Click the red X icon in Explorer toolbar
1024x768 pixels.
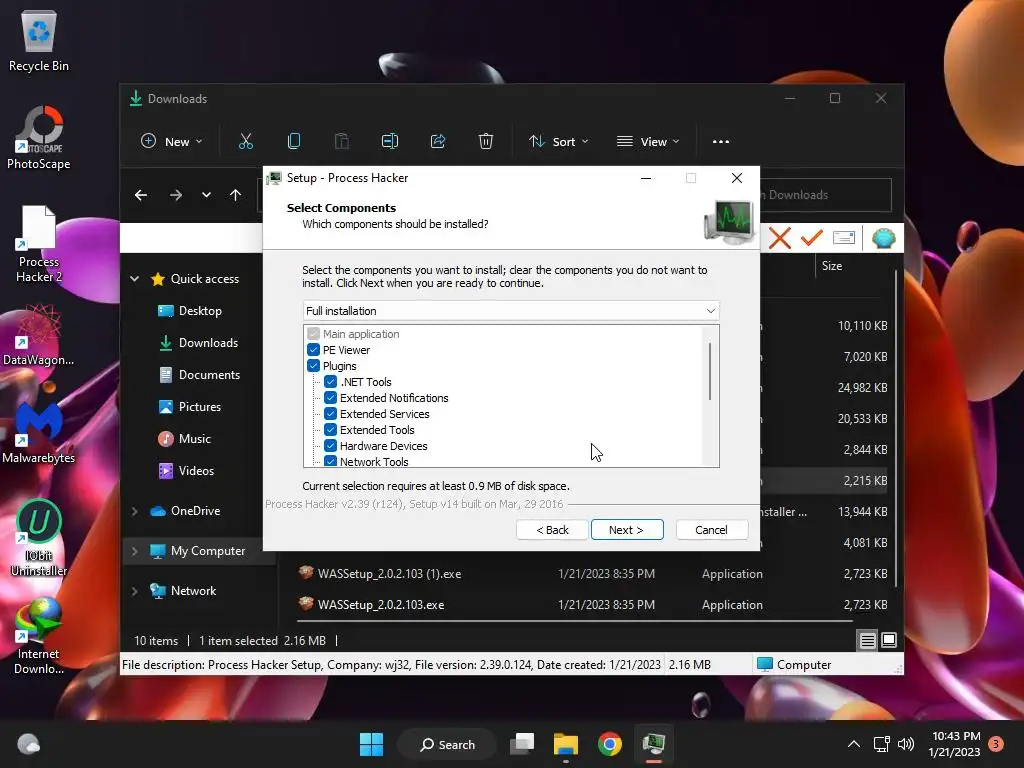pyautogui.click(x=780, y=238)
